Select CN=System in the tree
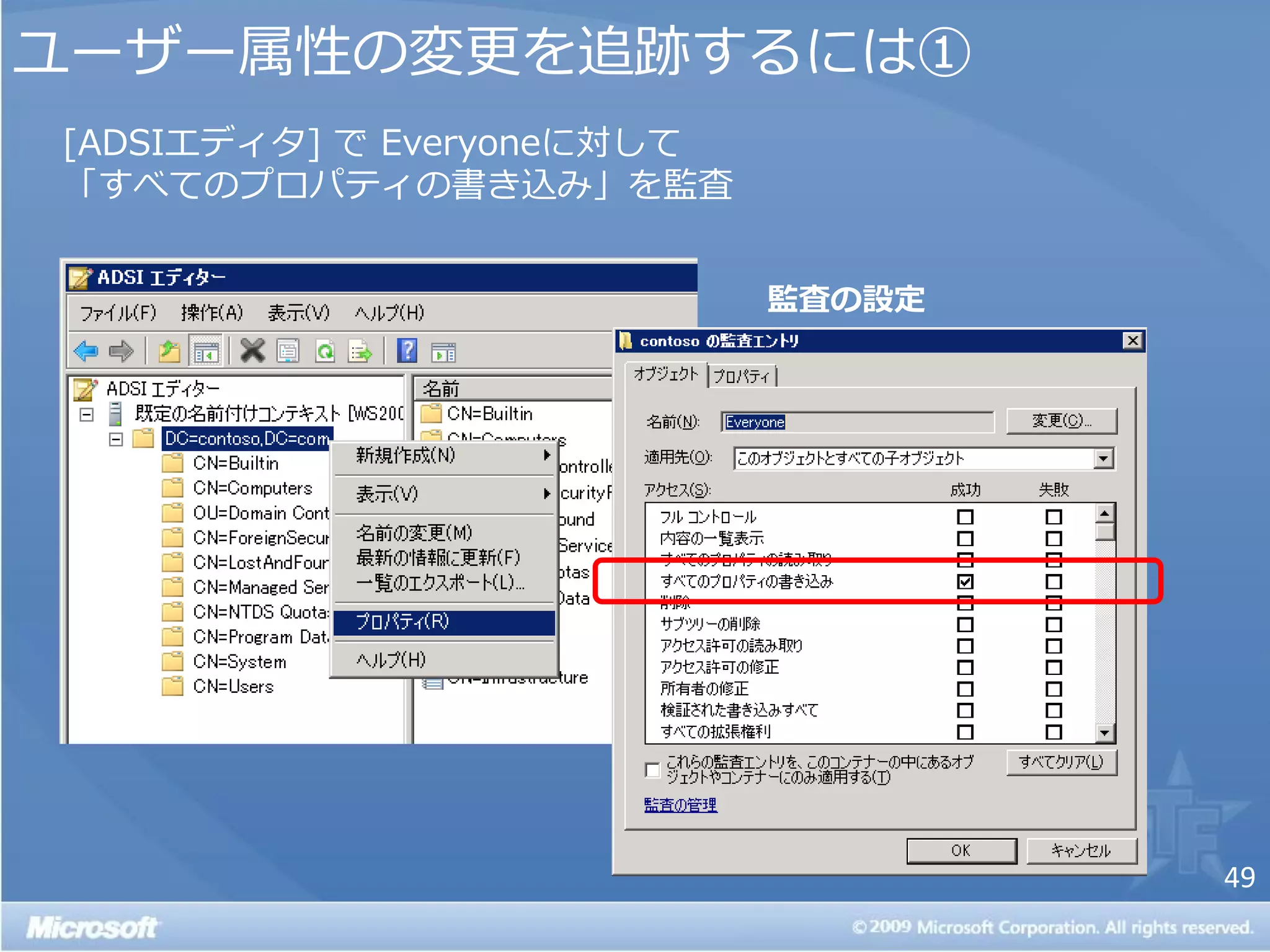1270x952 pixels. 239,662
